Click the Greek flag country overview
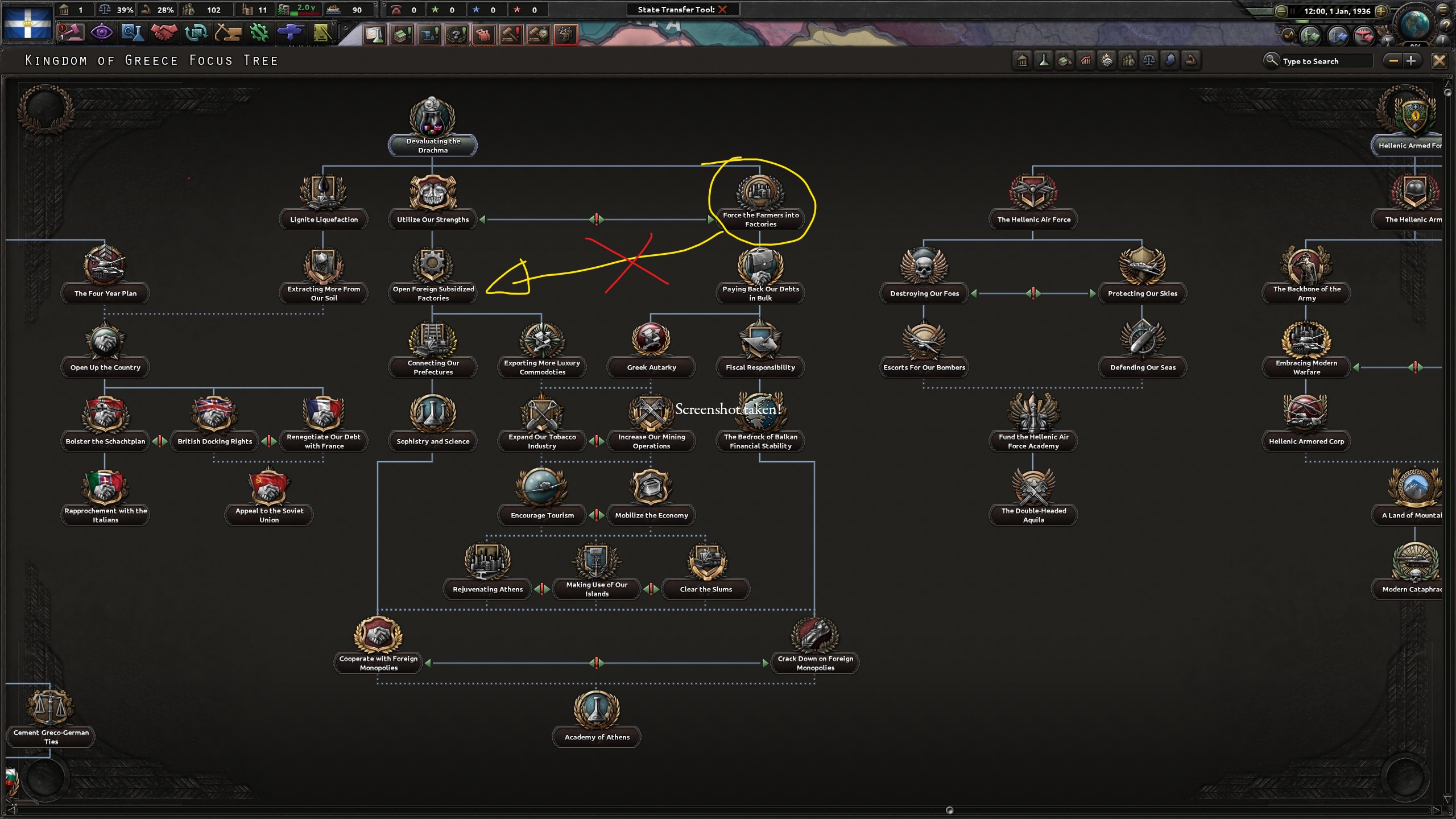 (27, 23)
